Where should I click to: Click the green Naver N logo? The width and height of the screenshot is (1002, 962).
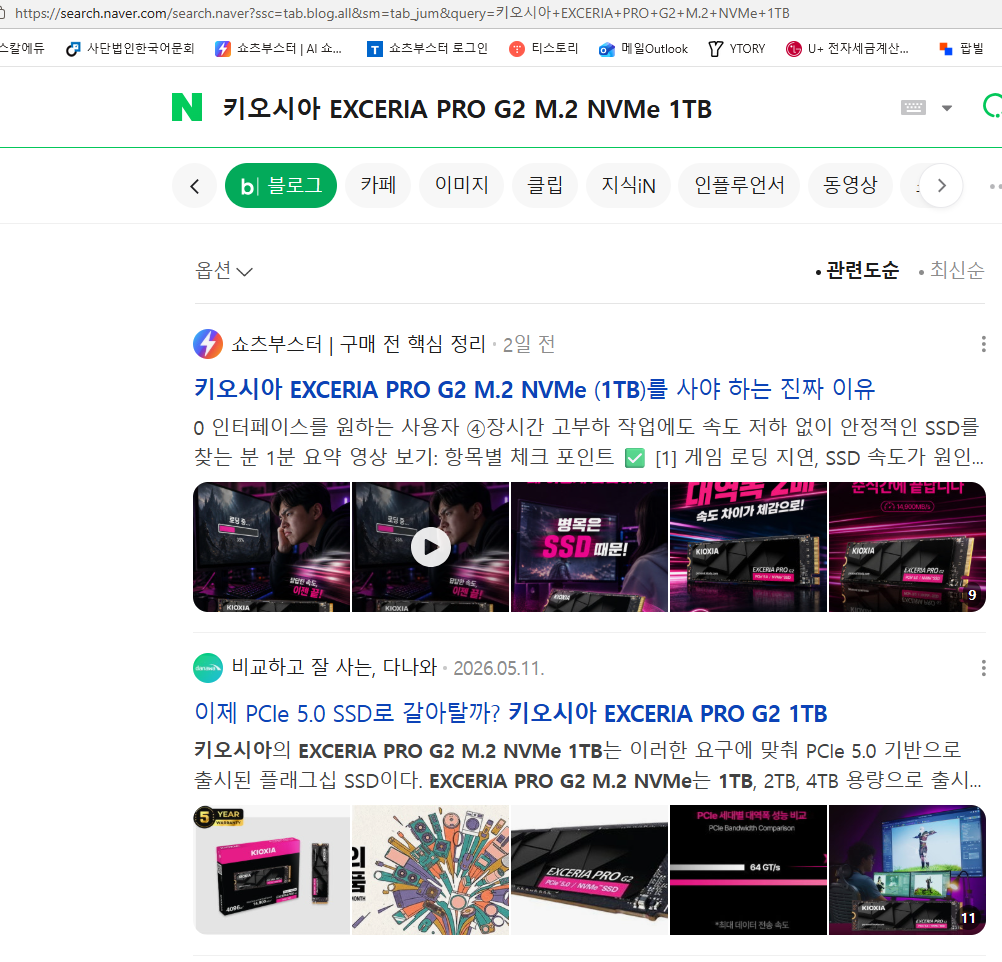(x=187, y=107)
